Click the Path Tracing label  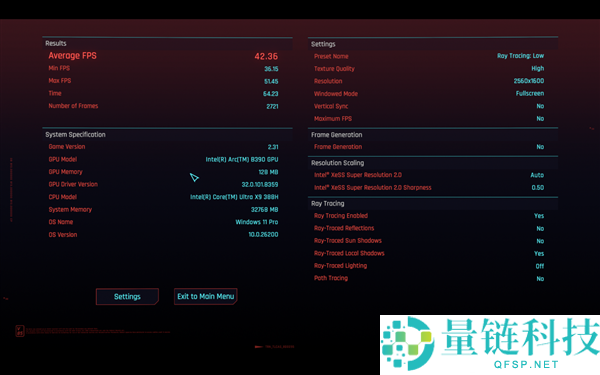tap(331, 278)
